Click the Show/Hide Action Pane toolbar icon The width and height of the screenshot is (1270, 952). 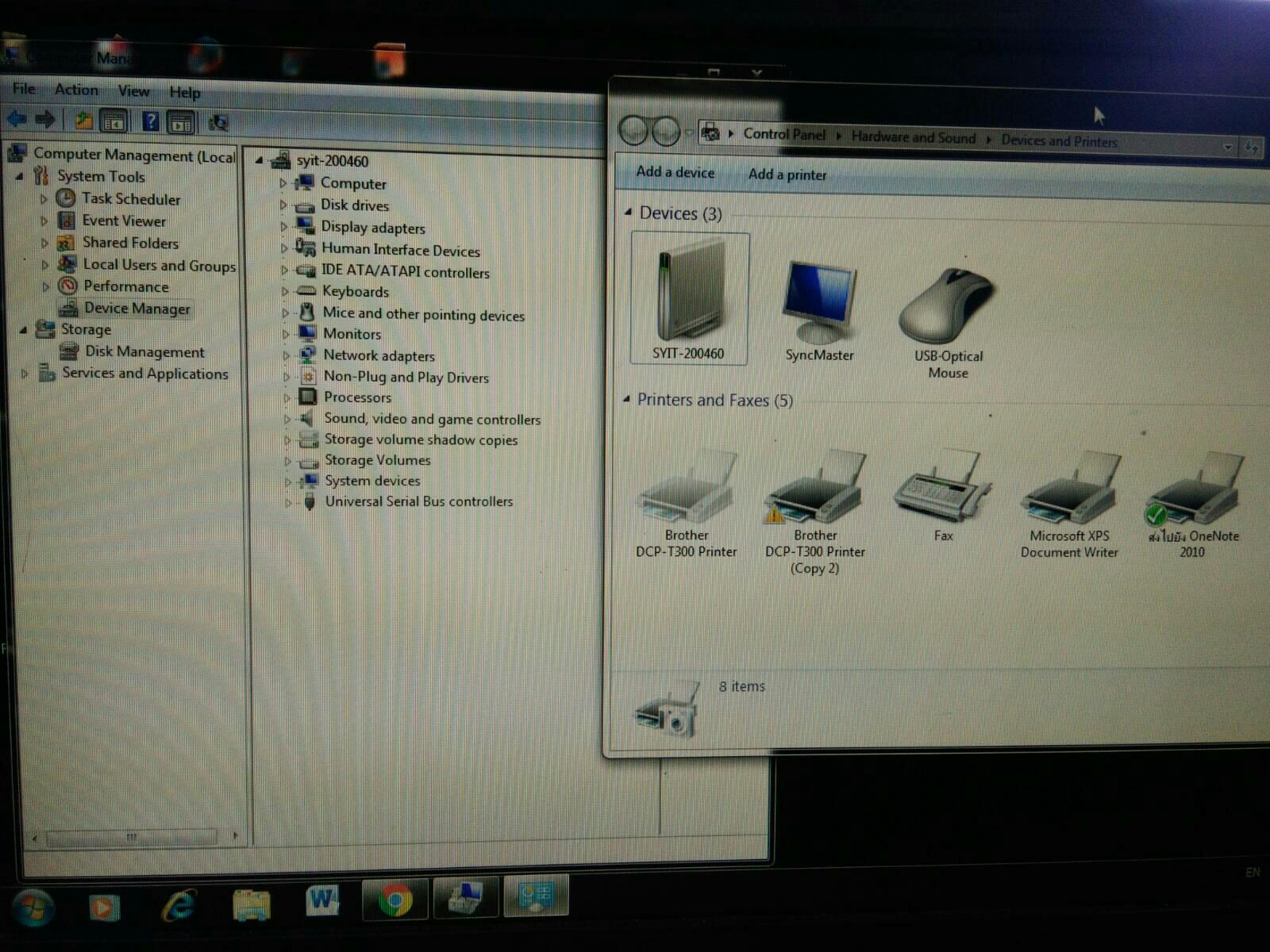pyautogui.click(x=180, y=122)
